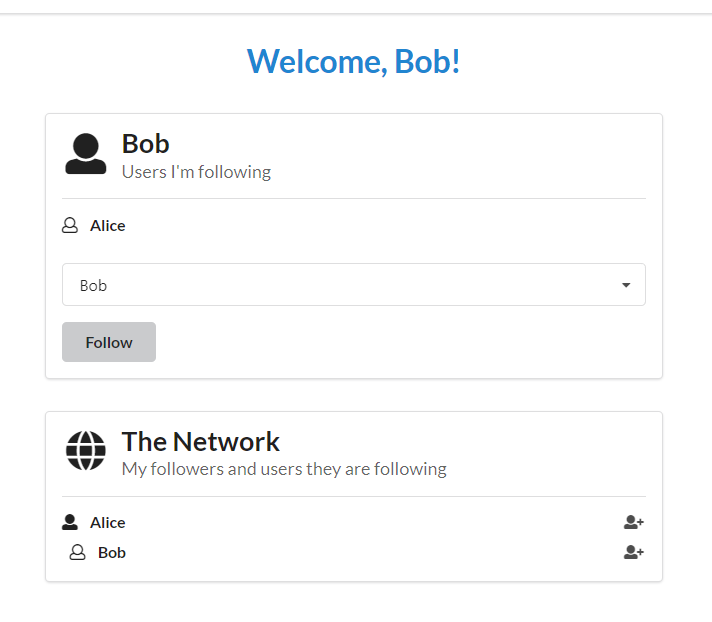The height and width of the screenshot is (622, 712).
Task: Click the divider line under The Network header
Action: 354,496
